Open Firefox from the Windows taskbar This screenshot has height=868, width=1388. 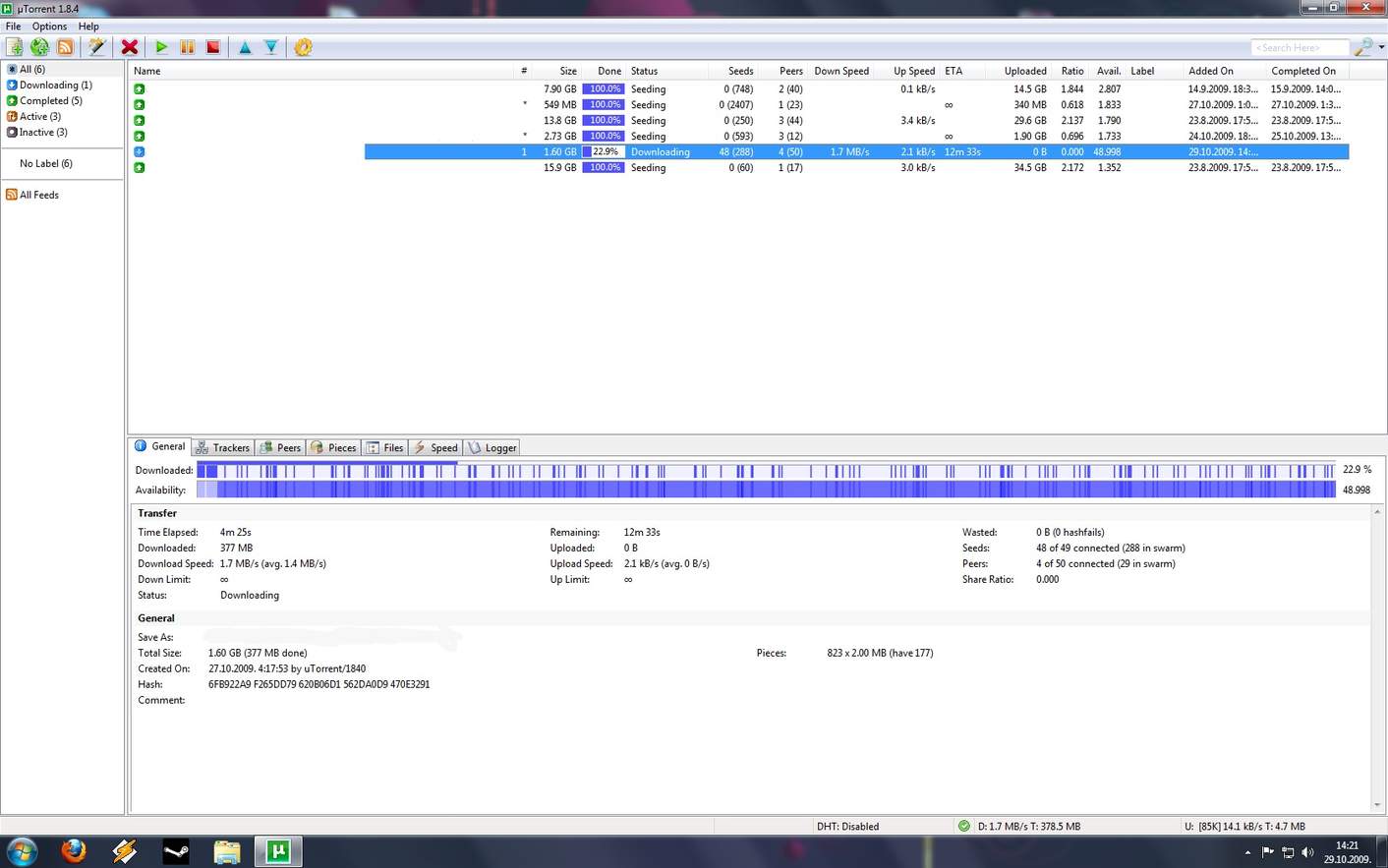click(74, 851)
